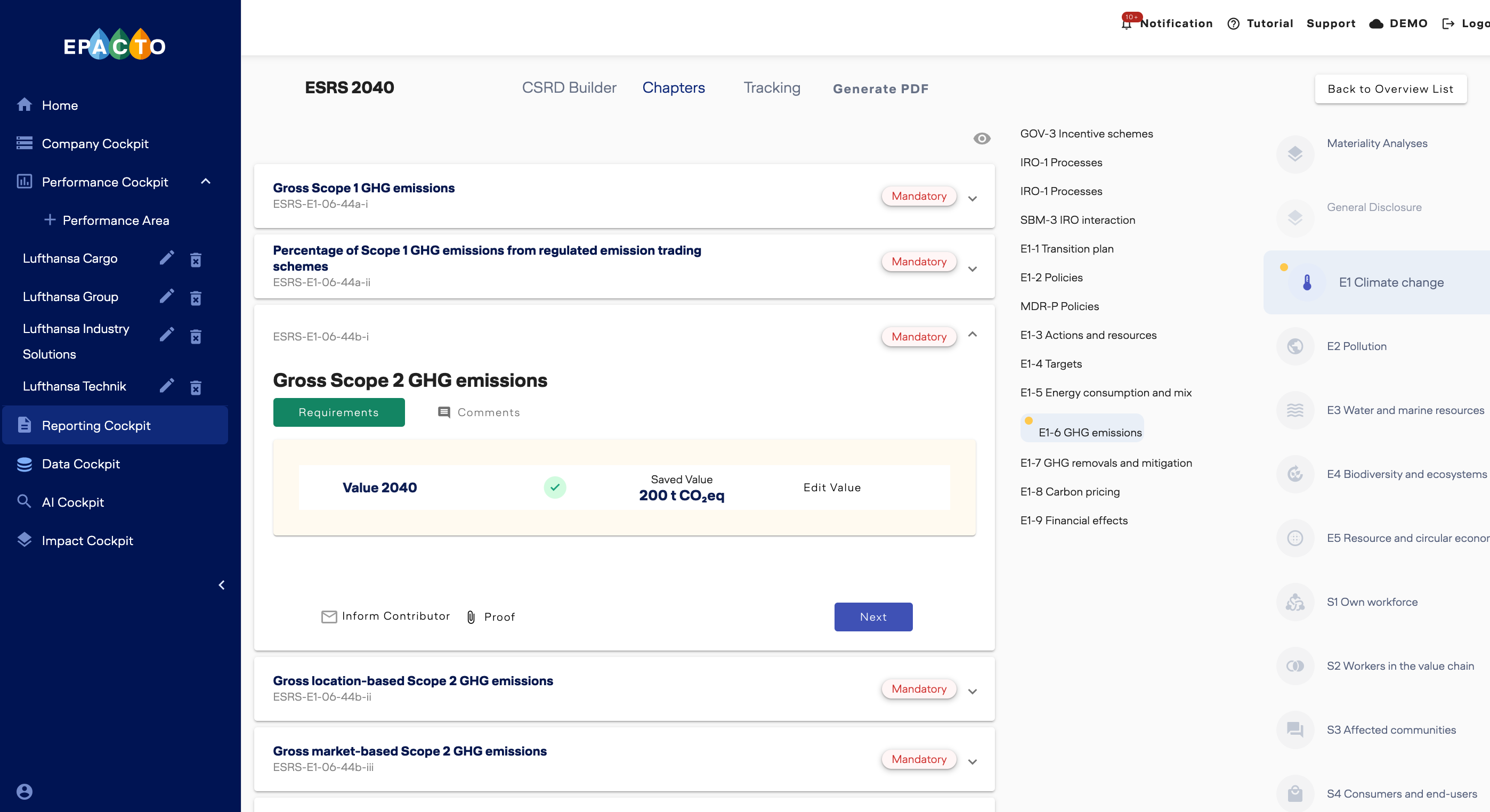Click the Proof paperclip icon
This screenshot has width=1490, height=812.
[x=471, y=617]
